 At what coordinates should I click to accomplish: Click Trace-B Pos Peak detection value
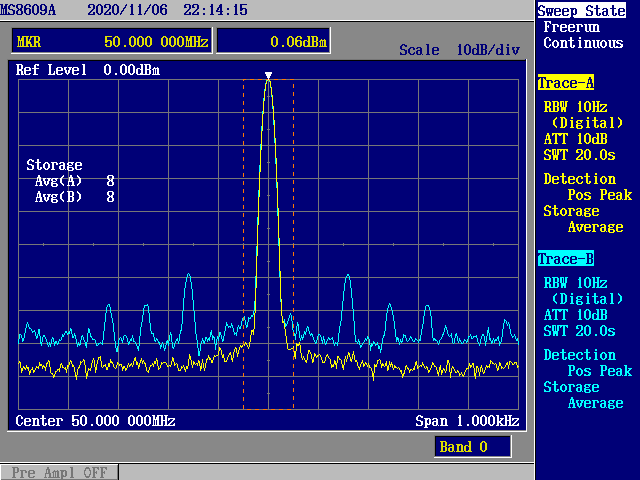coord(600,371)
